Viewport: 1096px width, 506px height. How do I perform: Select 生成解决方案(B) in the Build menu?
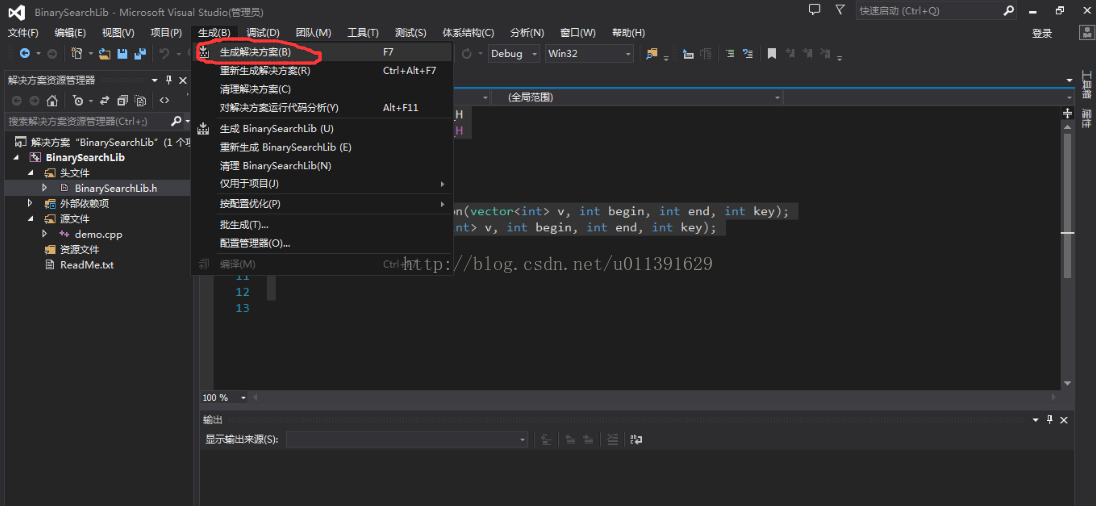click(x=322, y=52)
